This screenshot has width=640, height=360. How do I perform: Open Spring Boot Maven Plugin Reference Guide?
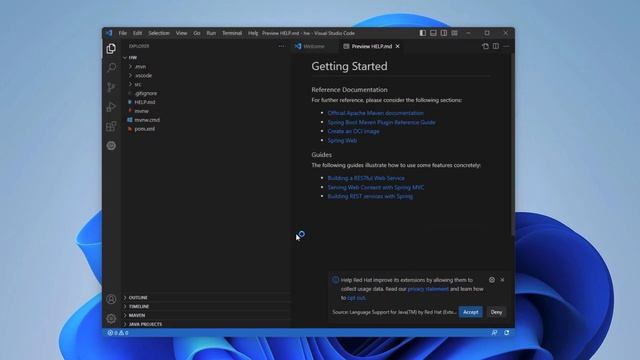pos(382,122)
